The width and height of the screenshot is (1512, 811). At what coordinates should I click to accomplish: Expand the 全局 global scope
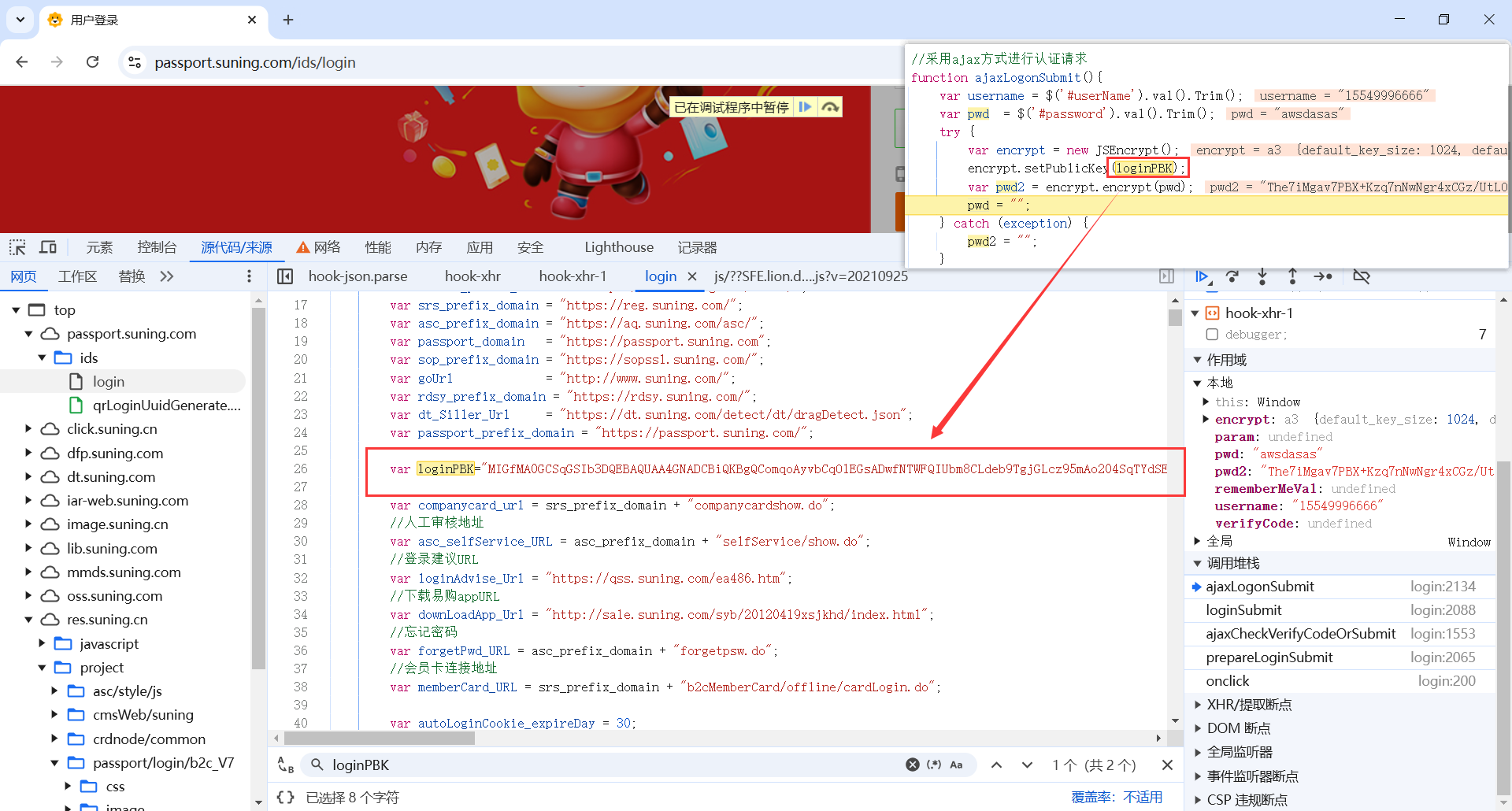(x=1197, y=541)
